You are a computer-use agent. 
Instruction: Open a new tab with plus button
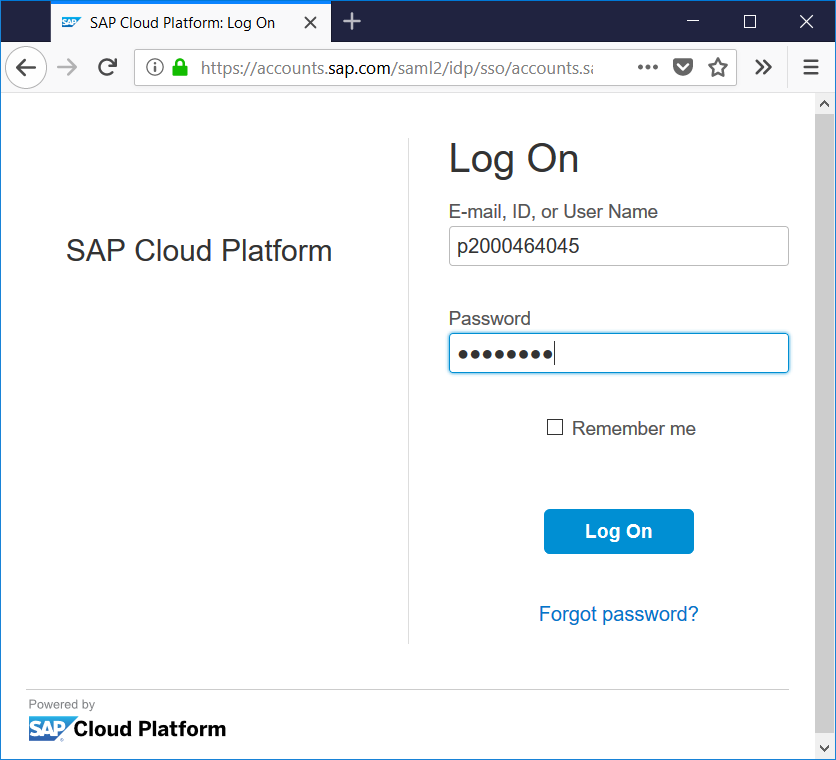point(351,21)
